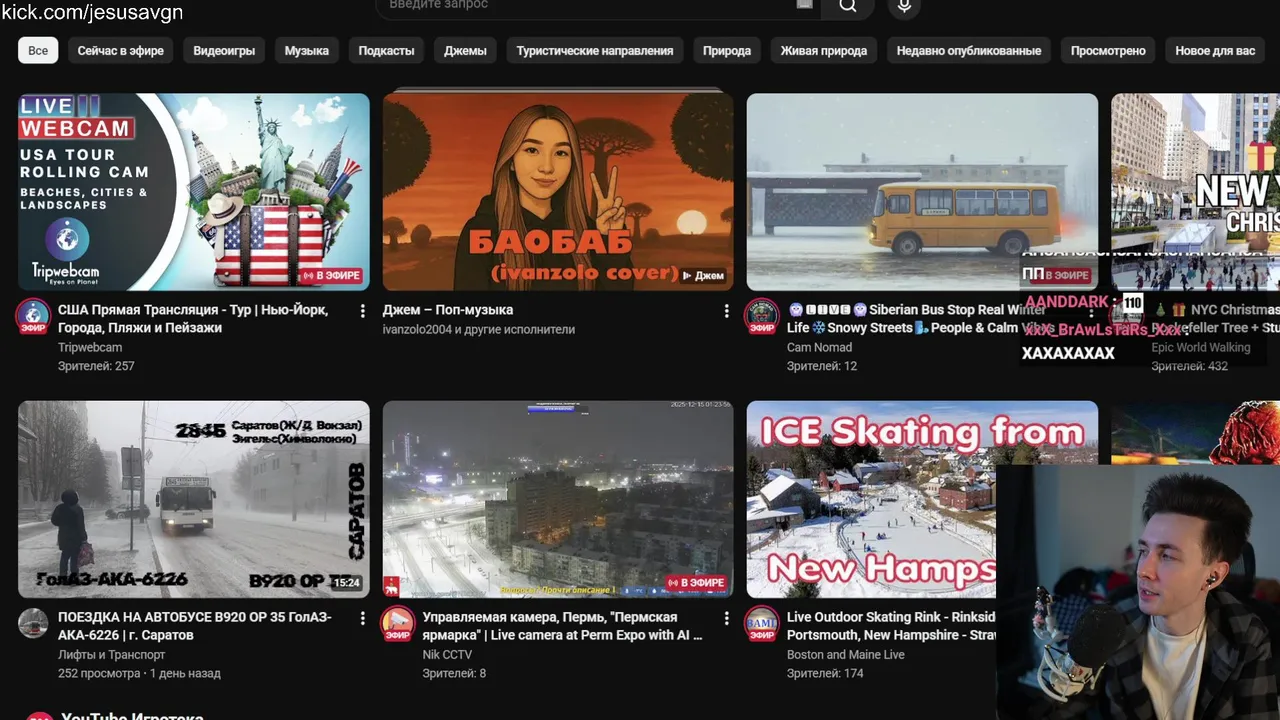
Task: Open Джем – Поп-музыка title
Action: pos(448,310)
